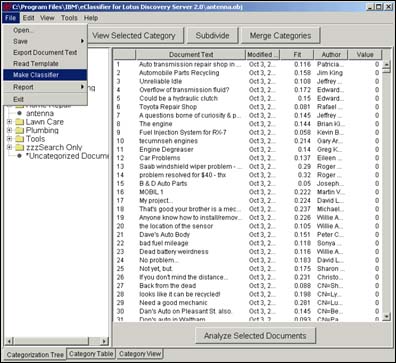Select the zzzSearch Only category label
This screenshot has width=396, height=363.
point(54,147)
